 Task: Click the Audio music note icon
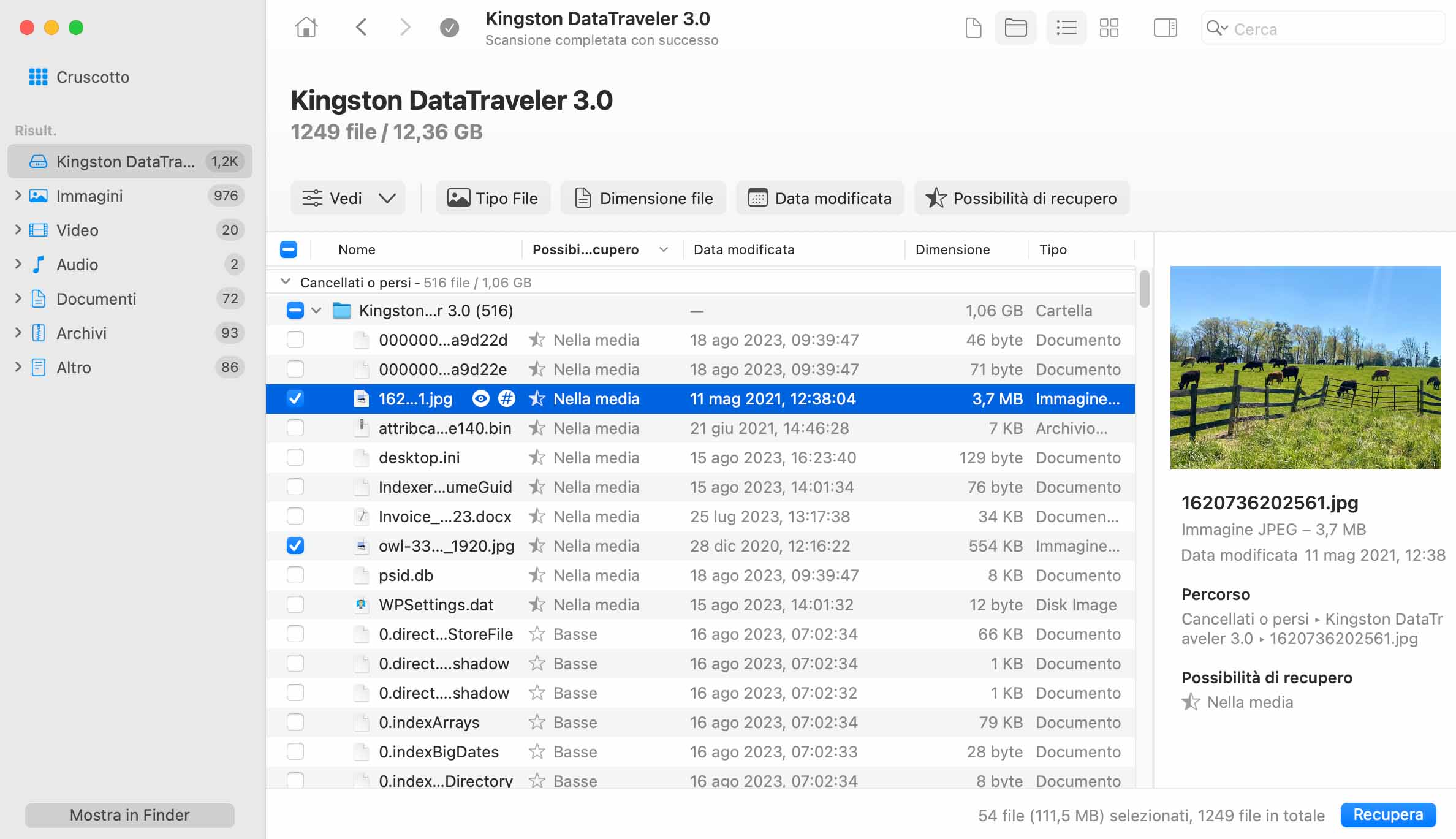point(39,265)
